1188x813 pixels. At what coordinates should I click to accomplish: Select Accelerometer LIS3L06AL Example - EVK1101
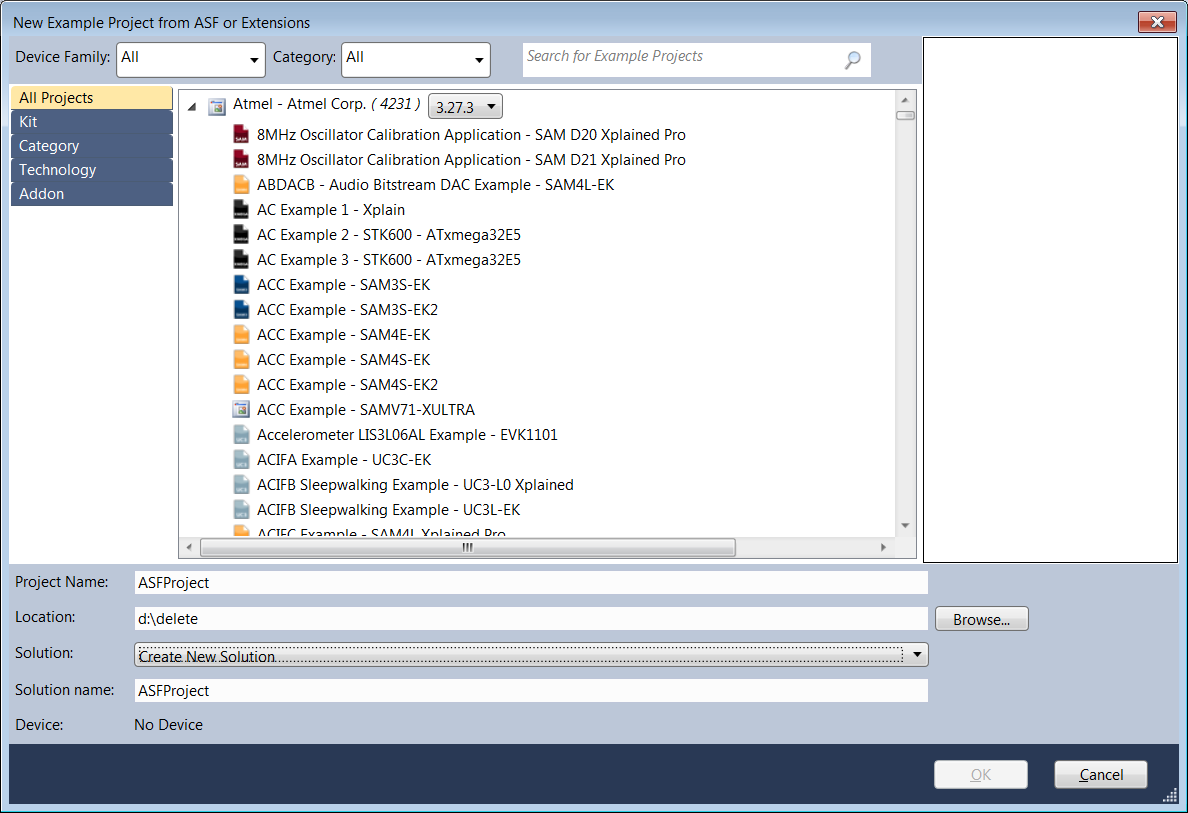(407, 435)
